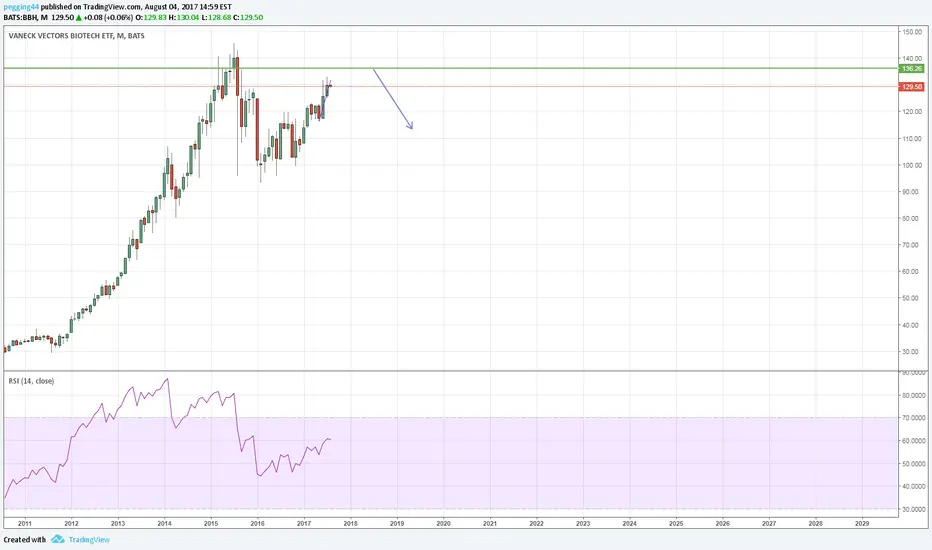Click the TradingView logo icon in footer
This screenshot has width=932, height=550.
(58, 539)
